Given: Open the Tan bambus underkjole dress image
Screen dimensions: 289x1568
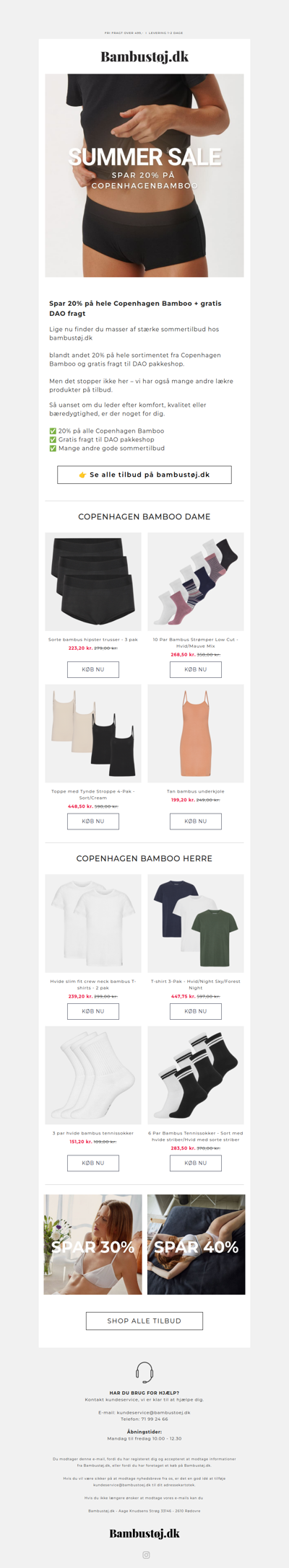Looking at the screenshot, I should pyautogui.click(x=196, y=734).
